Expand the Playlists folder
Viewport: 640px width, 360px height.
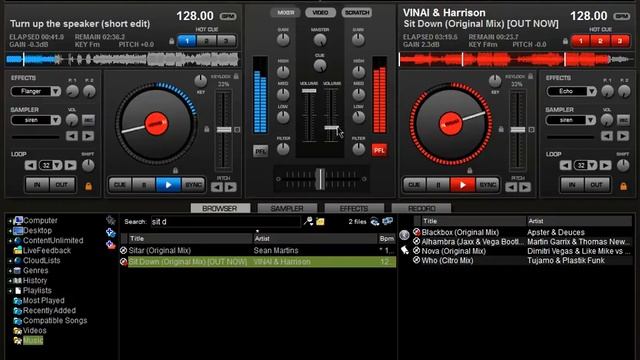pos(10,291)
